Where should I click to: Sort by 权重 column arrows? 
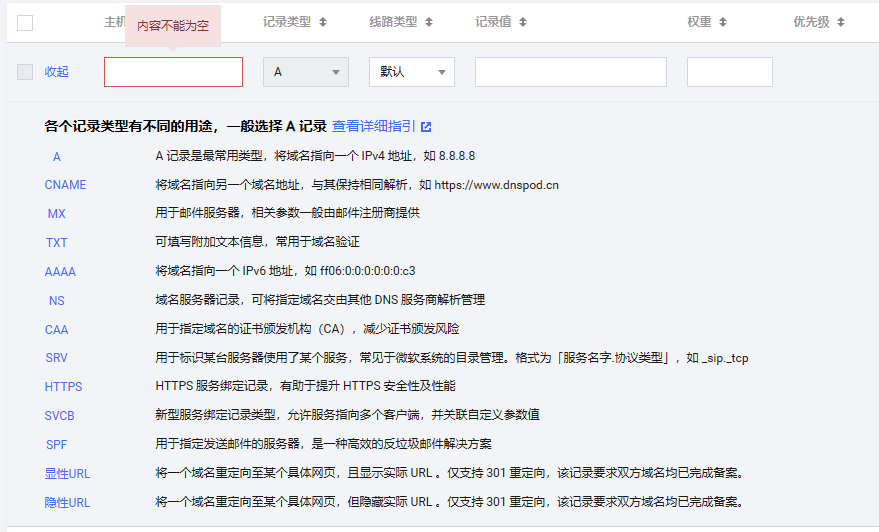click(723, 22)
